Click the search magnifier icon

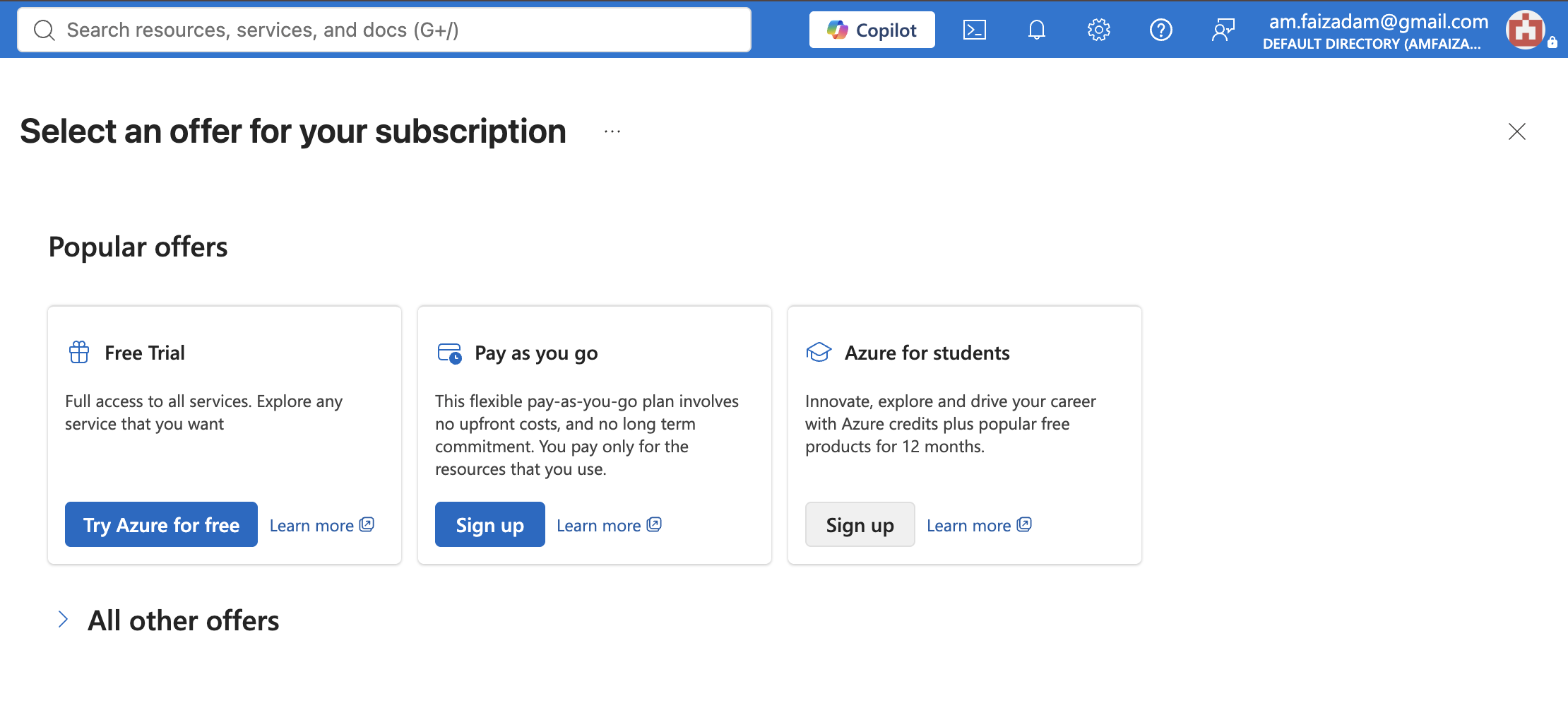(x=44, y=30)
